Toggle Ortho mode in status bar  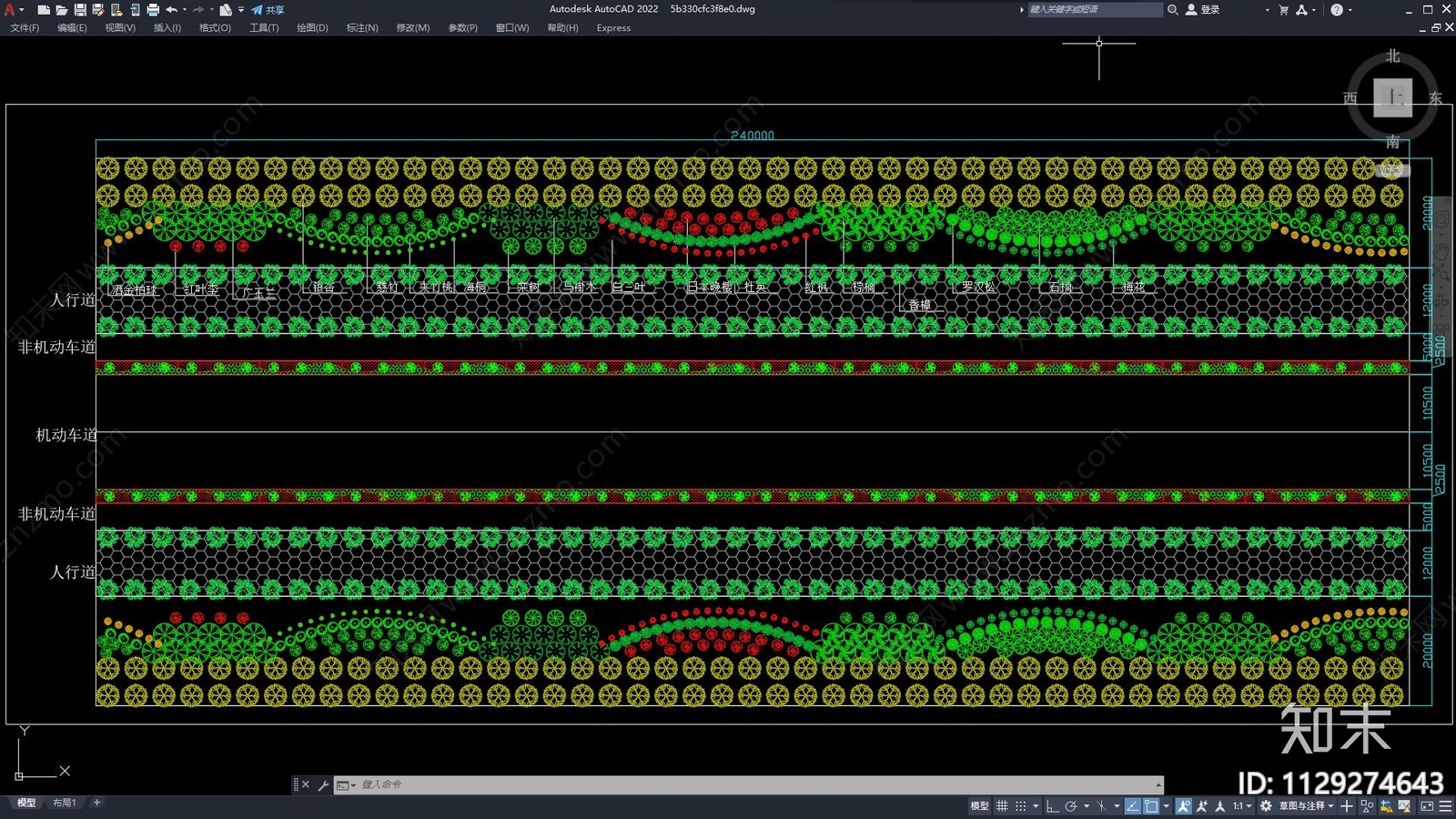pos(1052,806)
